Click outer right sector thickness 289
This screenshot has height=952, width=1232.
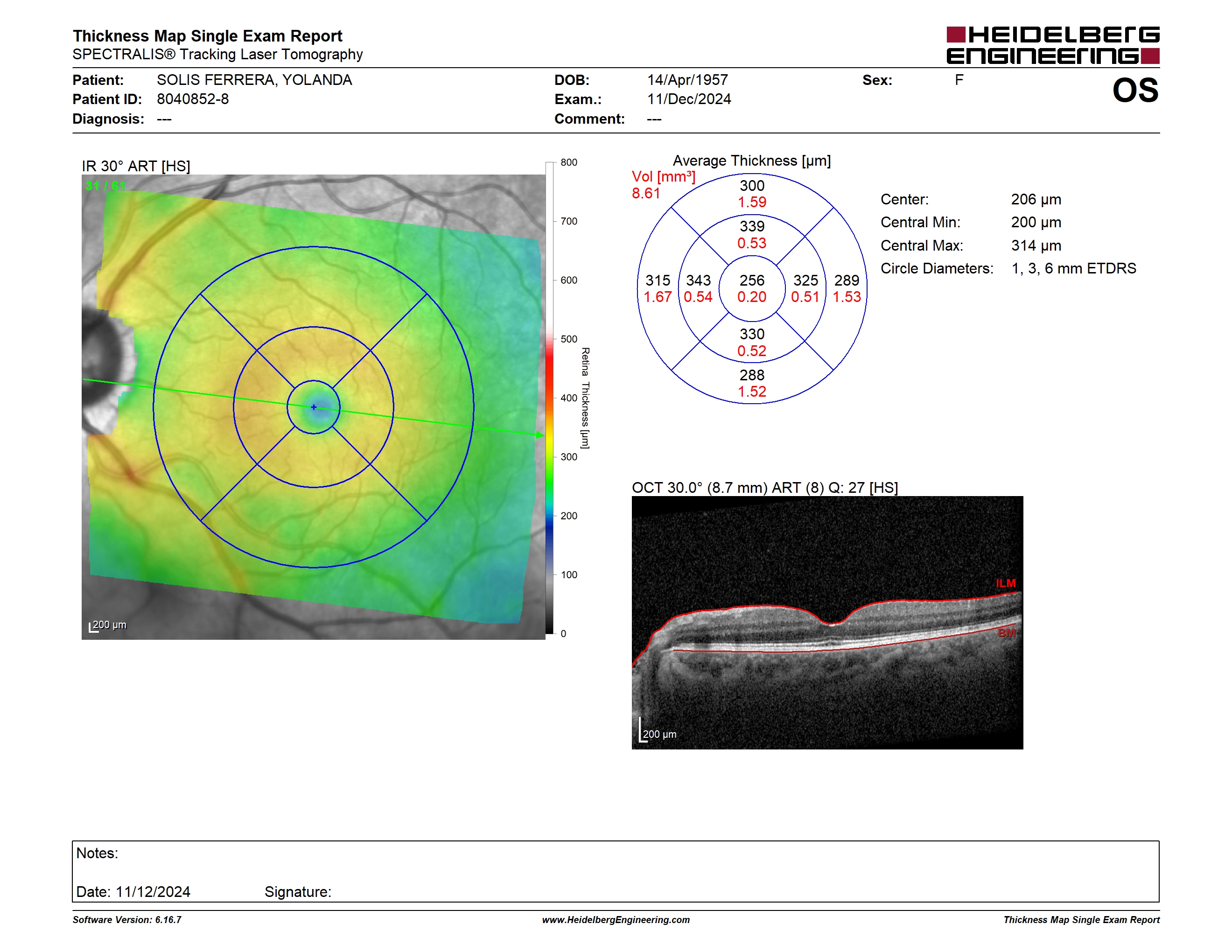tap(847, 280)
